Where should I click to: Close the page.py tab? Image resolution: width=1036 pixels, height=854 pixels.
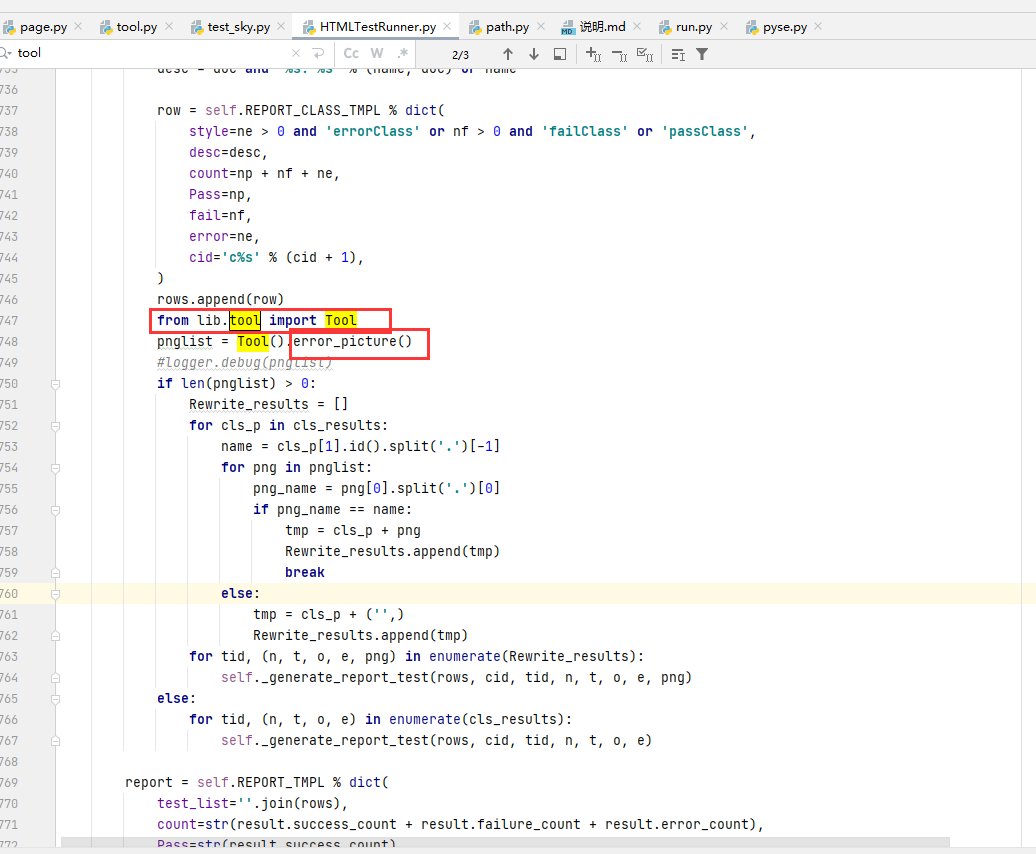pyautogui.click(x=78, y=26)
